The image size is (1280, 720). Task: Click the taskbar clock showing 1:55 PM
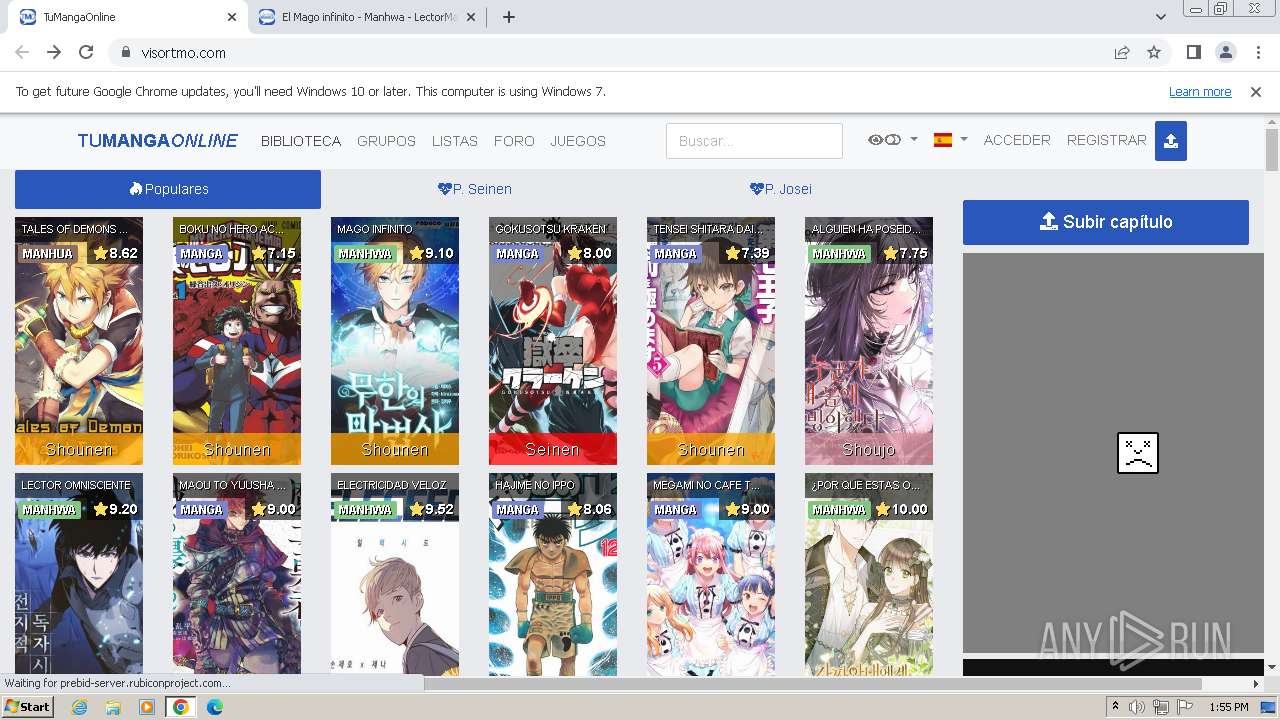[1228, 707]
